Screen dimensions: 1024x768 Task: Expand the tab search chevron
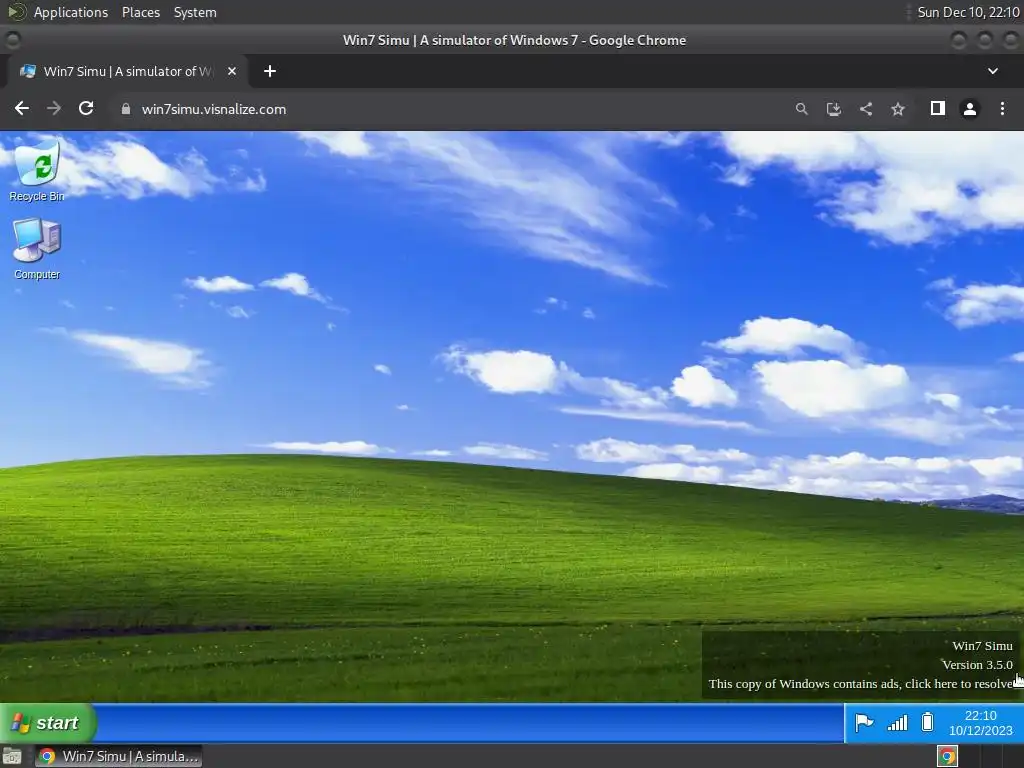[993, 71]
